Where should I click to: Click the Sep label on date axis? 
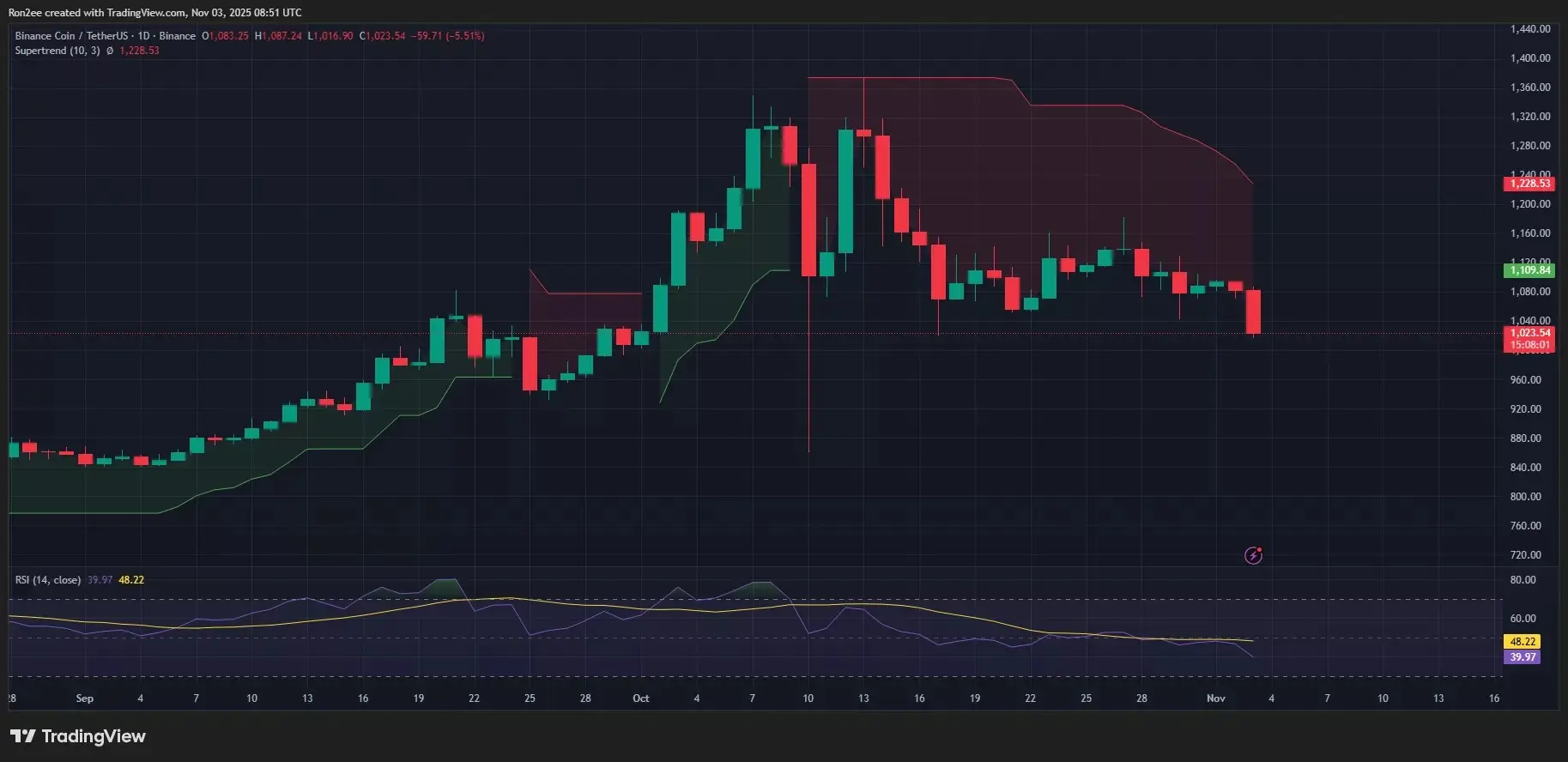[x=84, y=698]
